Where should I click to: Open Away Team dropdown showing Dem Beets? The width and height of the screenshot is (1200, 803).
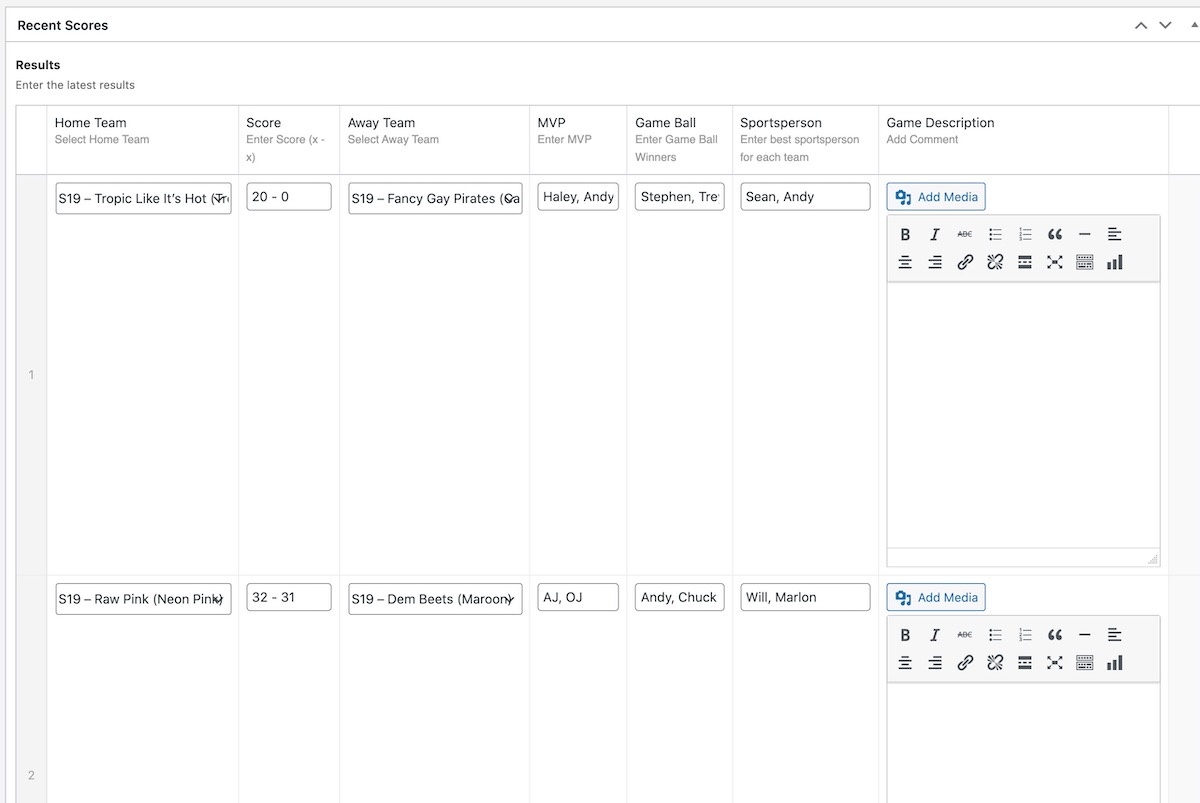coord(435,599)
